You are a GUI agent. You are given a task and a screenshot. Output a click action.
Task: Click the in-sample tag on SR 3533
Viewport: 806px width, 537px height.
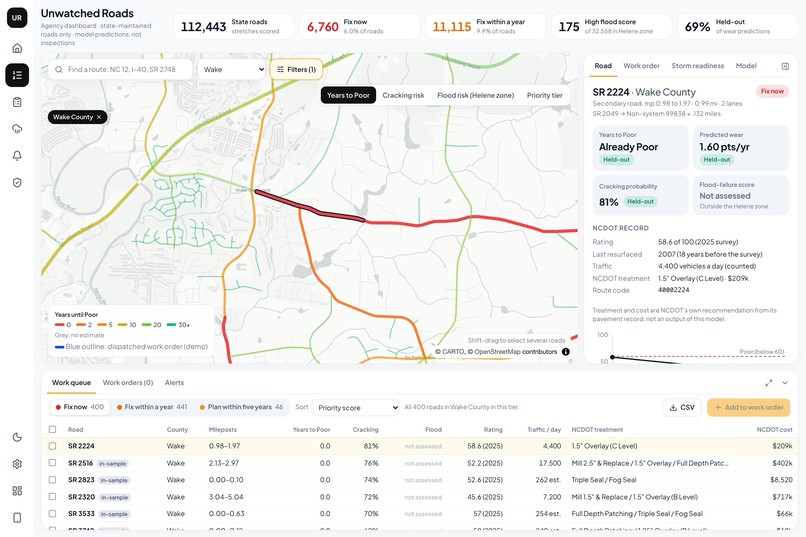pos(114,514)
